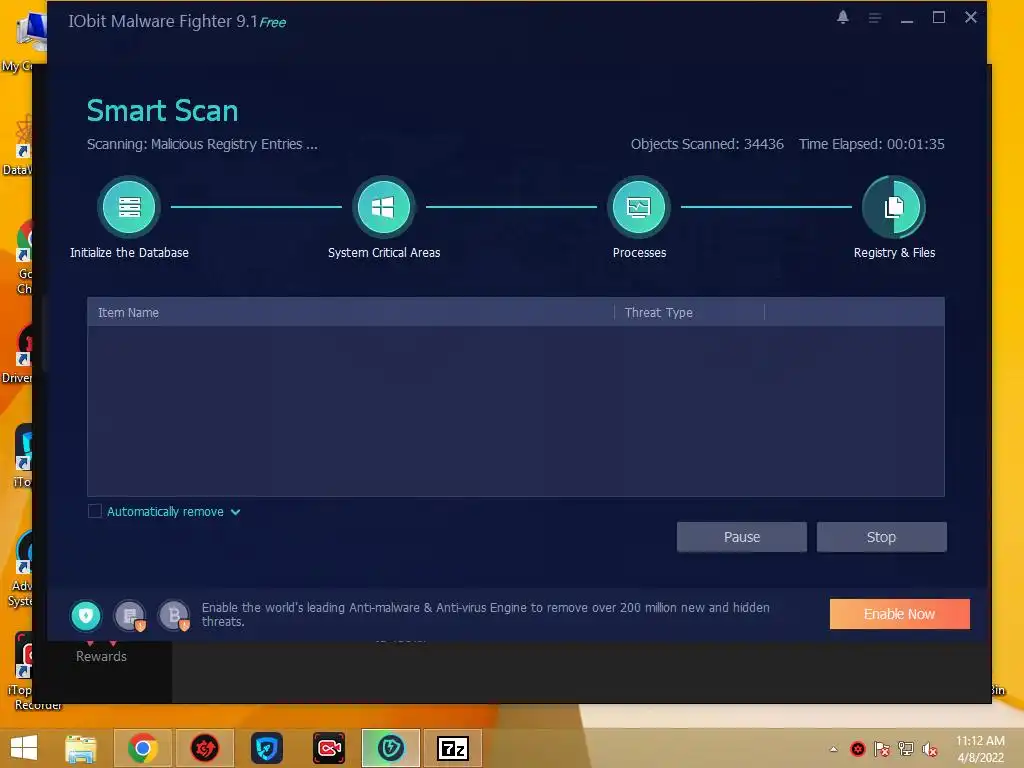Click the Time Elapsed: 00:01:35 text
Image resolution: width=1024 pixels, height=768 pixels.
[871, 144]
